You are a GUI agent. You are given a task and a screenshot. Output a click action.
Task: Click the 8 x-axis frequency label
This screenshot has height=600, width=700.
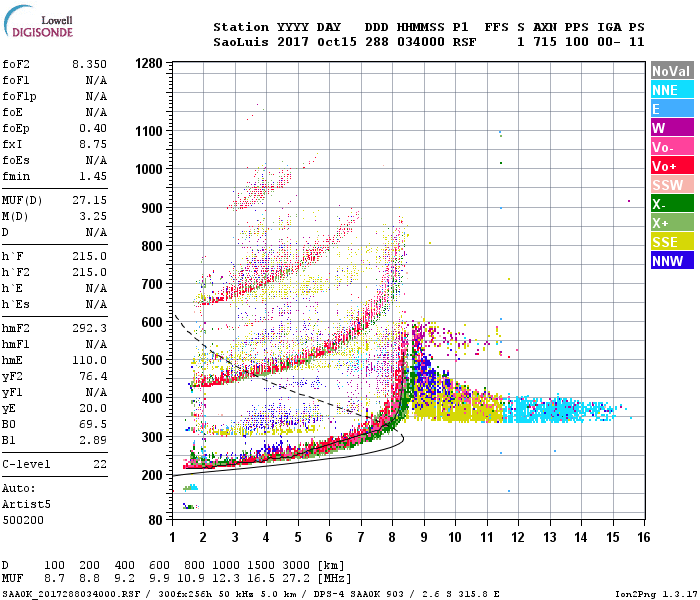392,537
